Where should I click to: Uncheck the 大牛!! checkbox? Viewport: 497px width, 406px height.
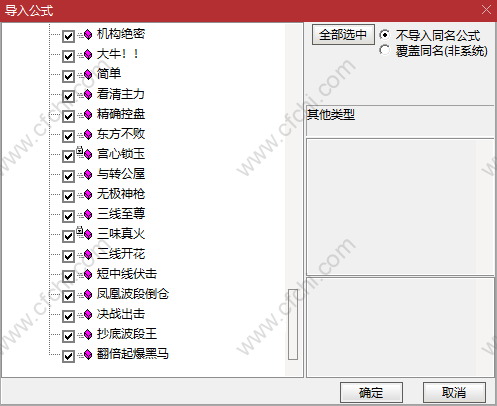click(x=68, y=56)
